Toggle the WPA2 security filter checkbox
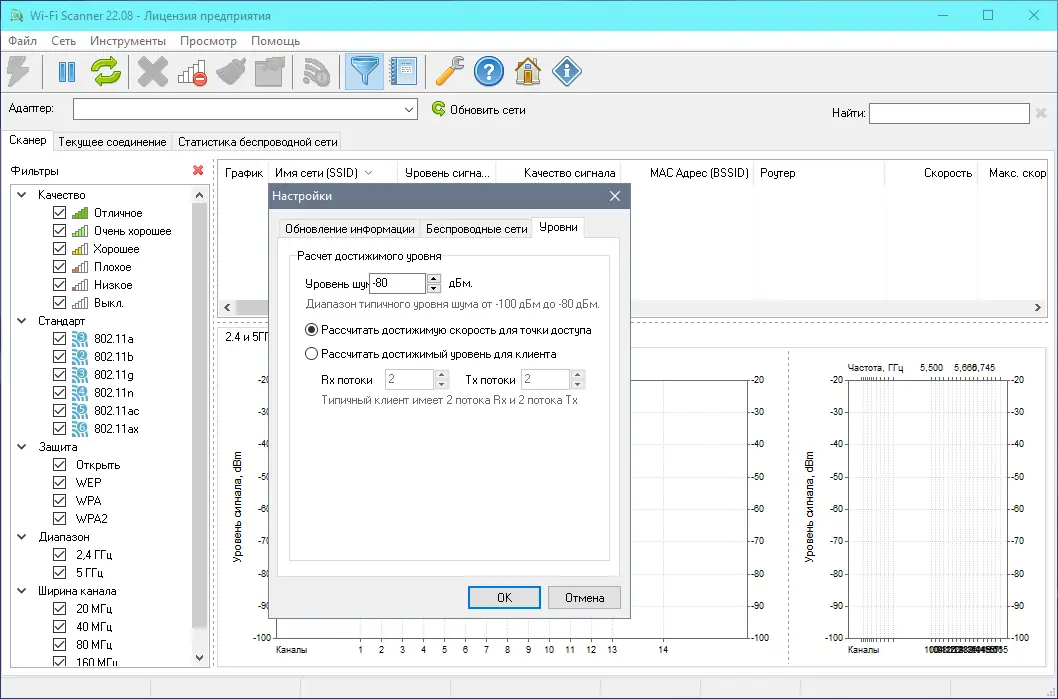The image size is (1058, 699). pos(59,518)
